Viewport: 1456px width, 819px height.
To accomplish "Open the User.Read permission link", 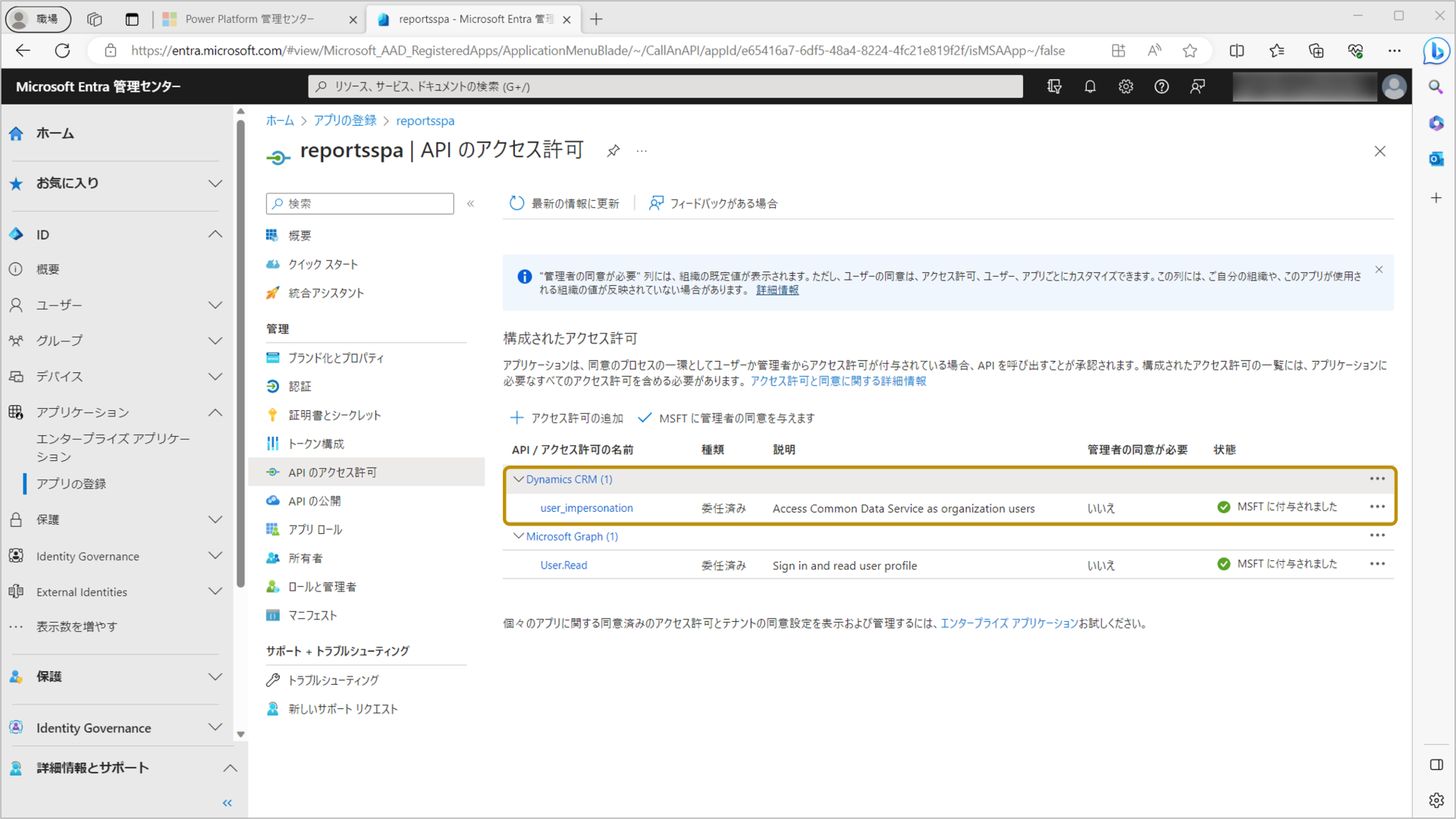I will click(563, 565).
